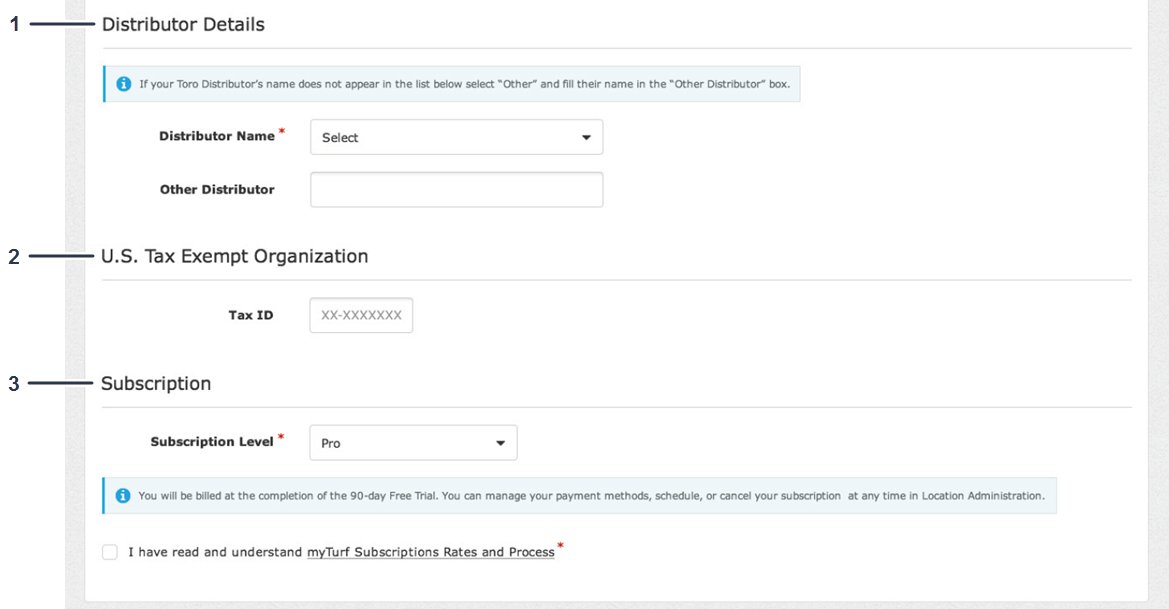This screenshot has height=609, width=1169.
Task: Click the Tax ID input field
Action: 361,315
